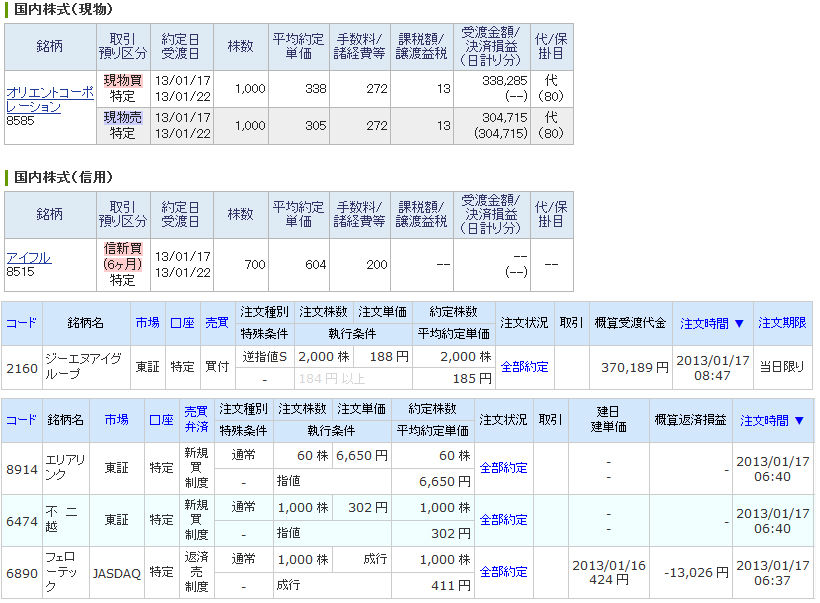Sort by 売買 in the first order table
The width and height of the screenshot is (820, 603).
click(217, 323)
